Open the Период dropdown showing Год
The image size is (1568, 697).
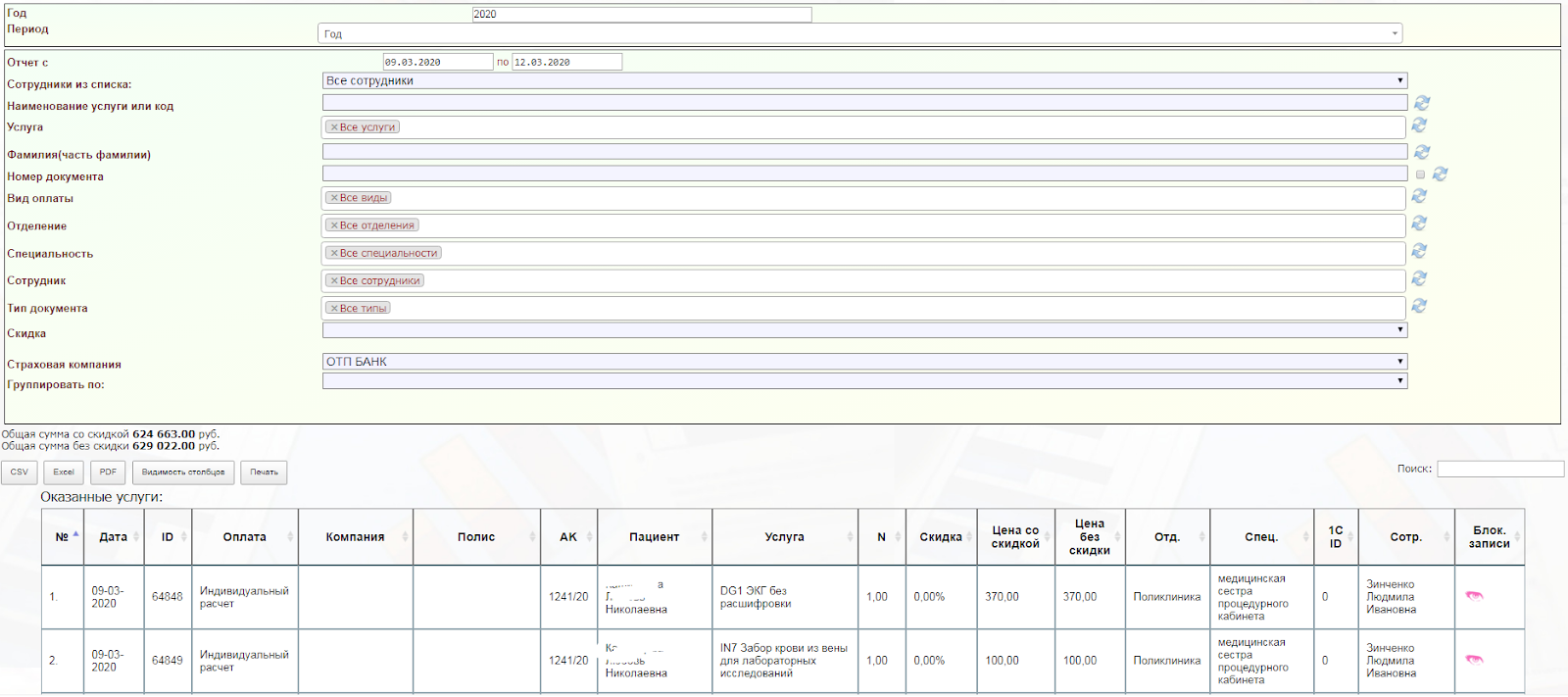click(859, 33)
